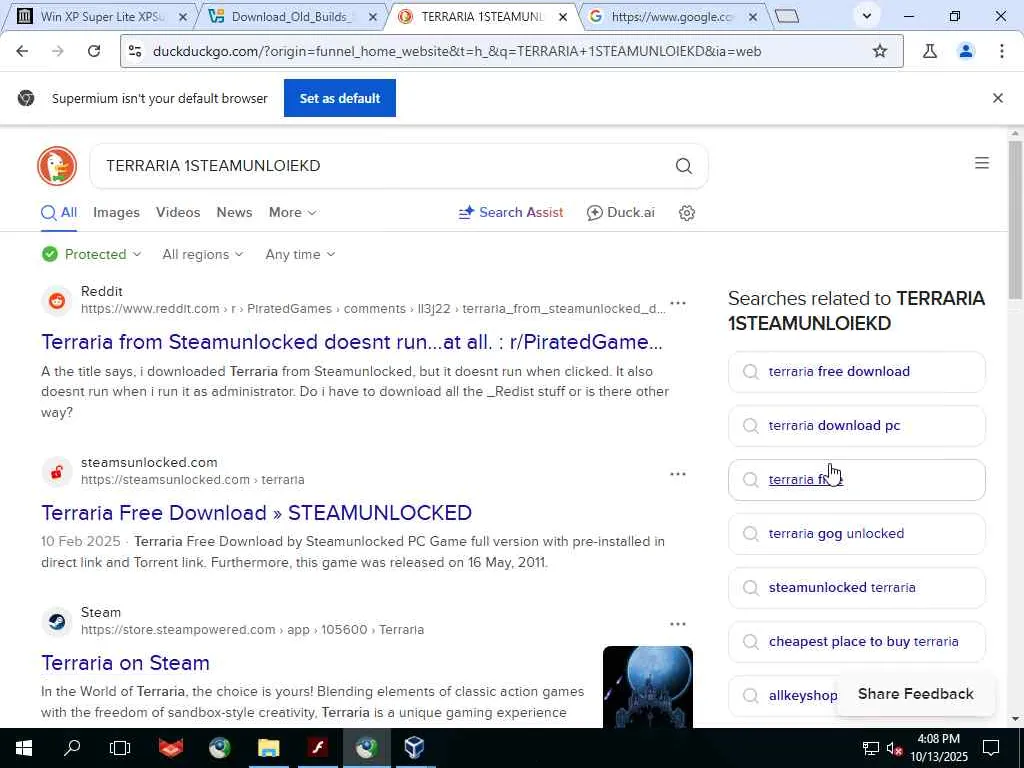Open Task View on taskbar

[x=120, y=748]
